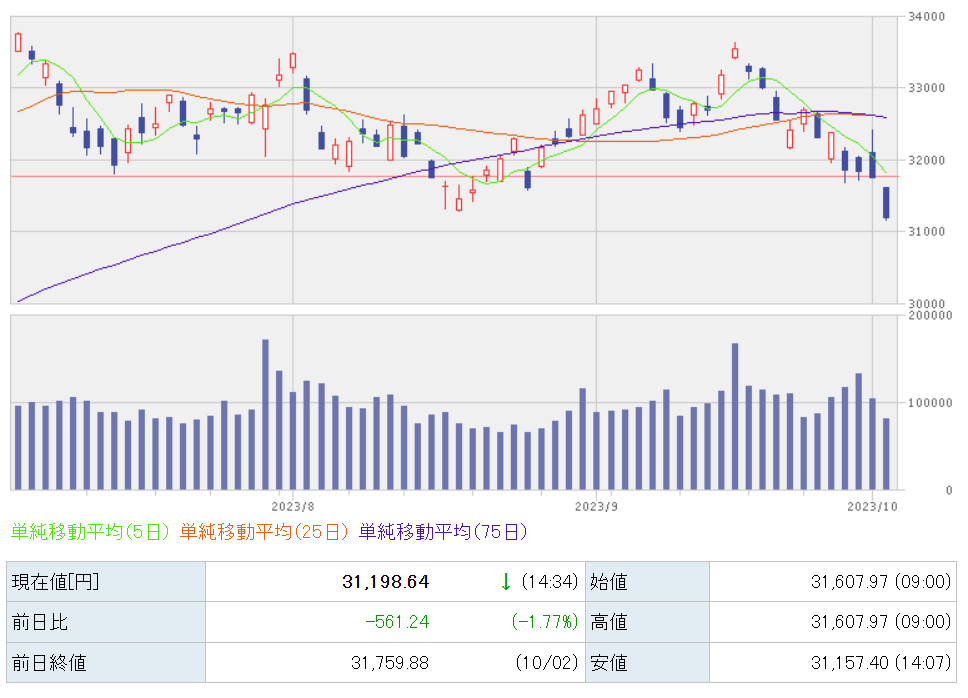The width and height of the screenshot is (968, 698).
Task: Select the 単純移動平均(5日) legend label
Action: click(x=91, y=532)
